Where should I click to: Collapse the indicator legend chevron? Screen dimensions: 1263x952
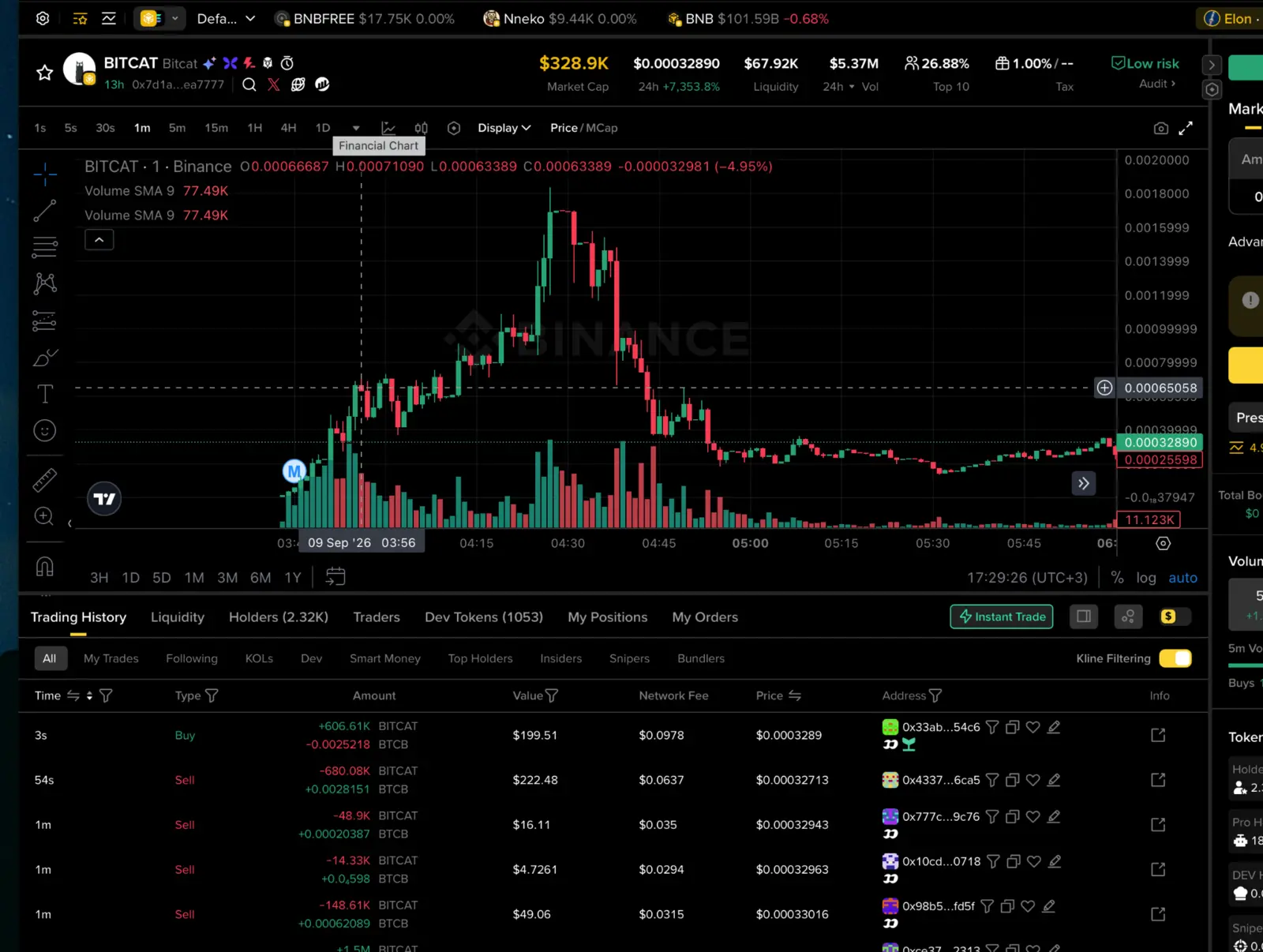coord(99,239)
